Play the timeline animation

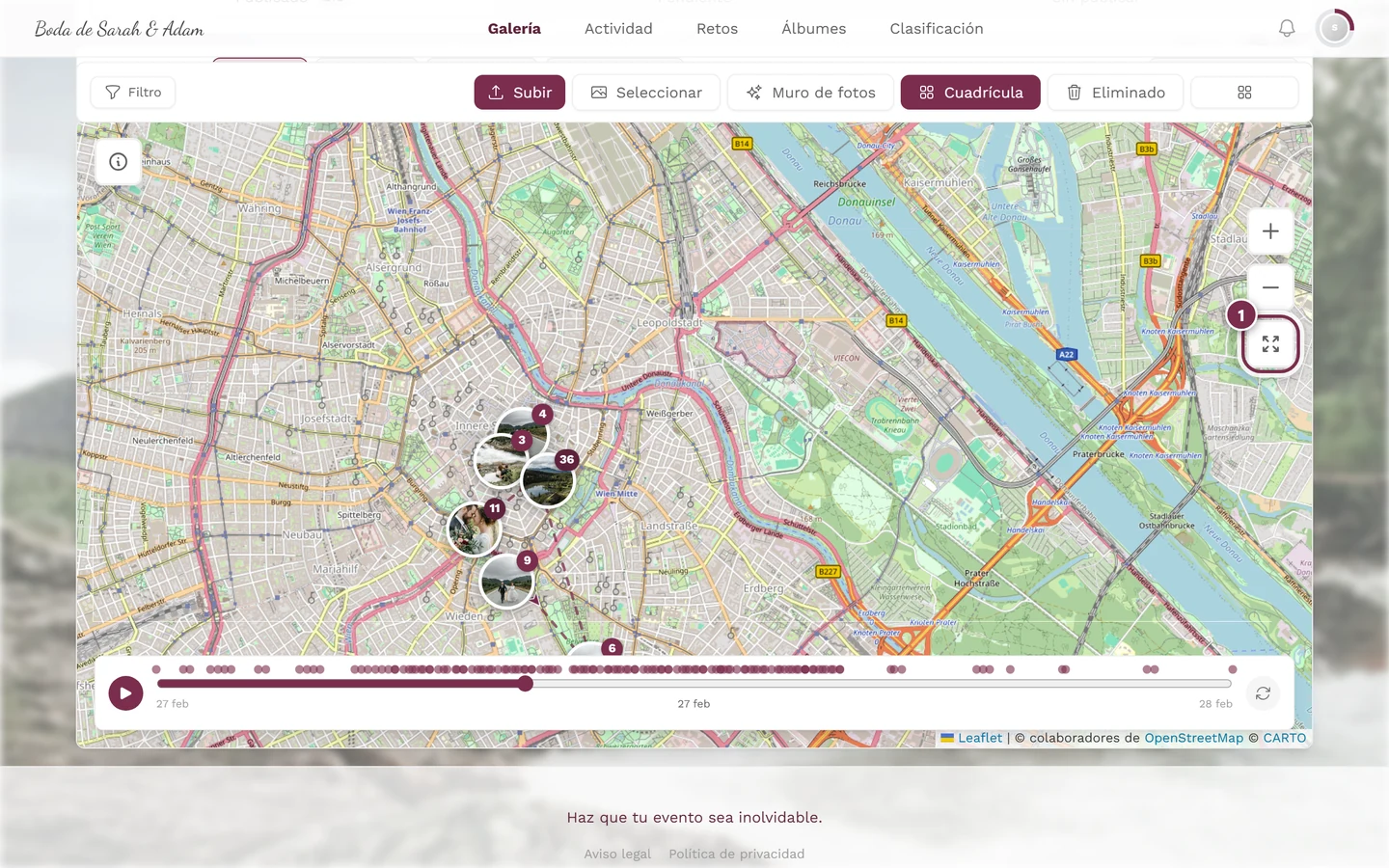click(x=125, y=692)
